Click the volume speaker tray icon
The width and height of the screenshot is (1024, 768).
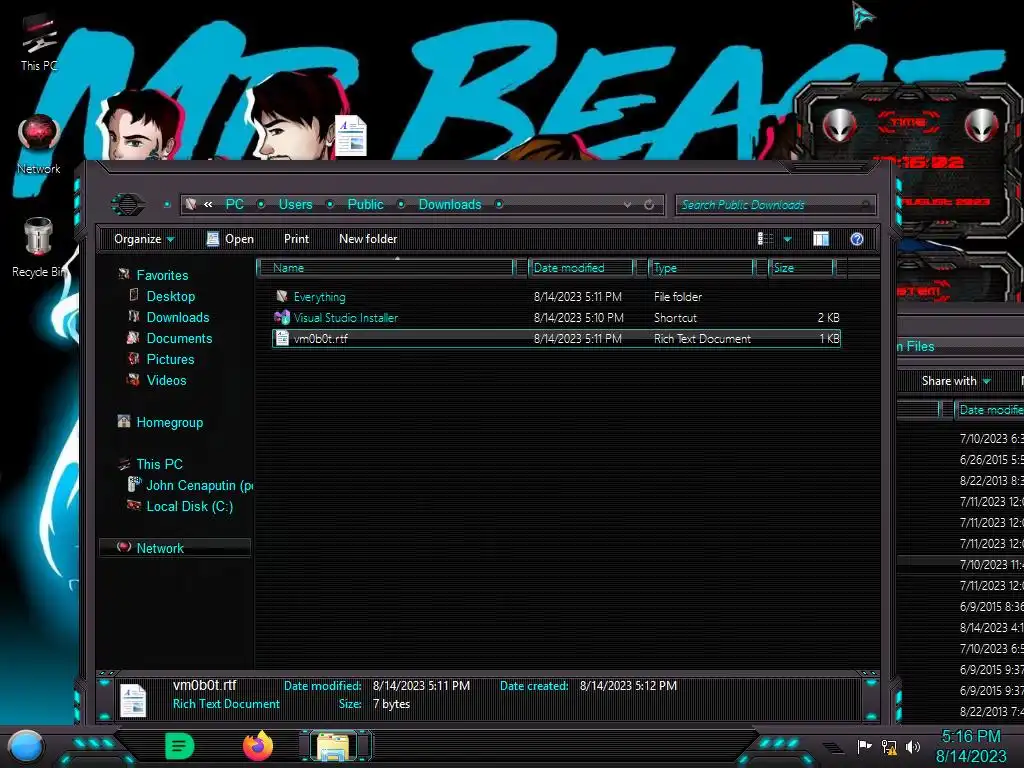[913, 746]
